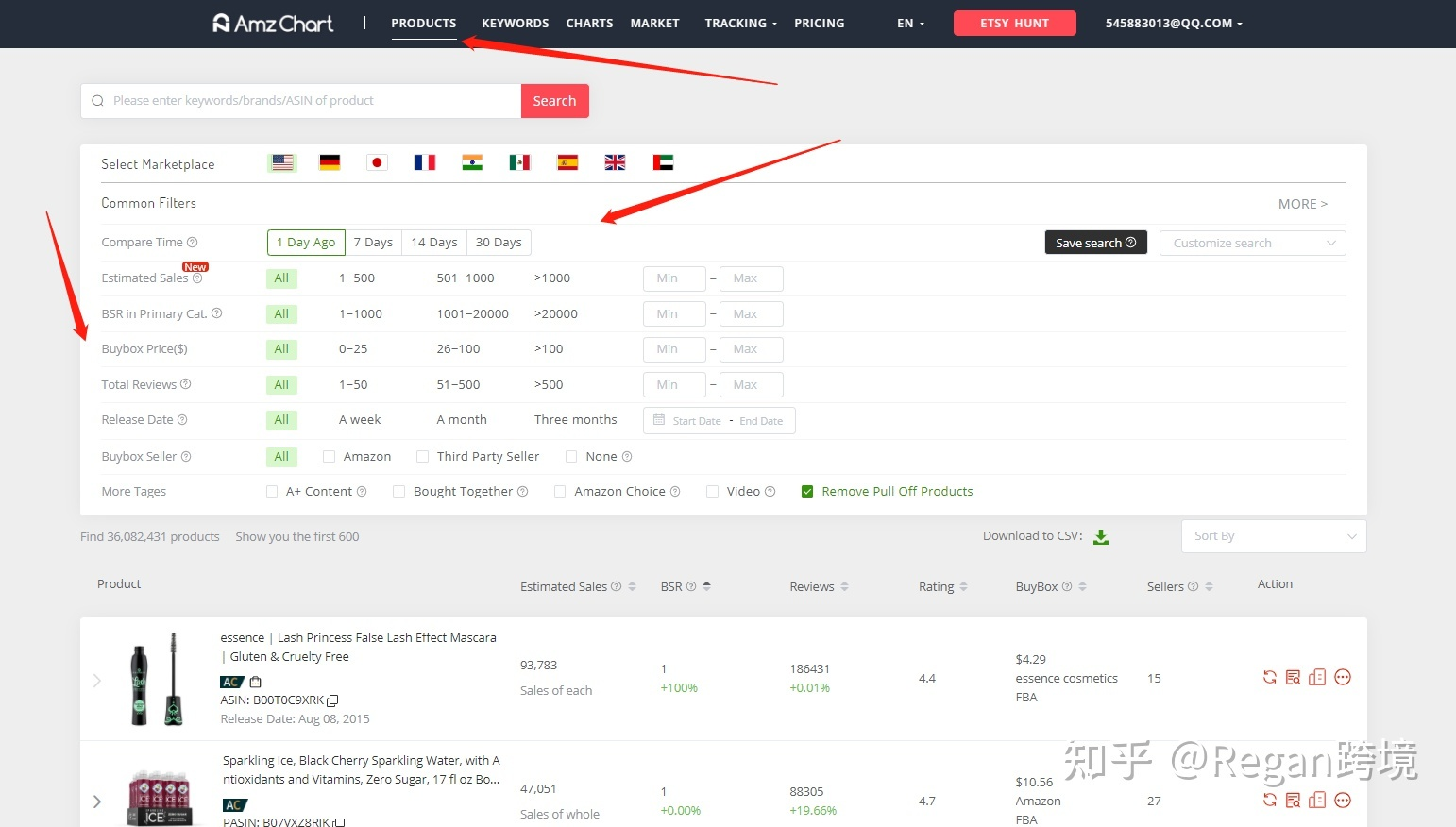Open the essence mascara product thumbnail
1456x827 pixels.
[x=157, y=679]
